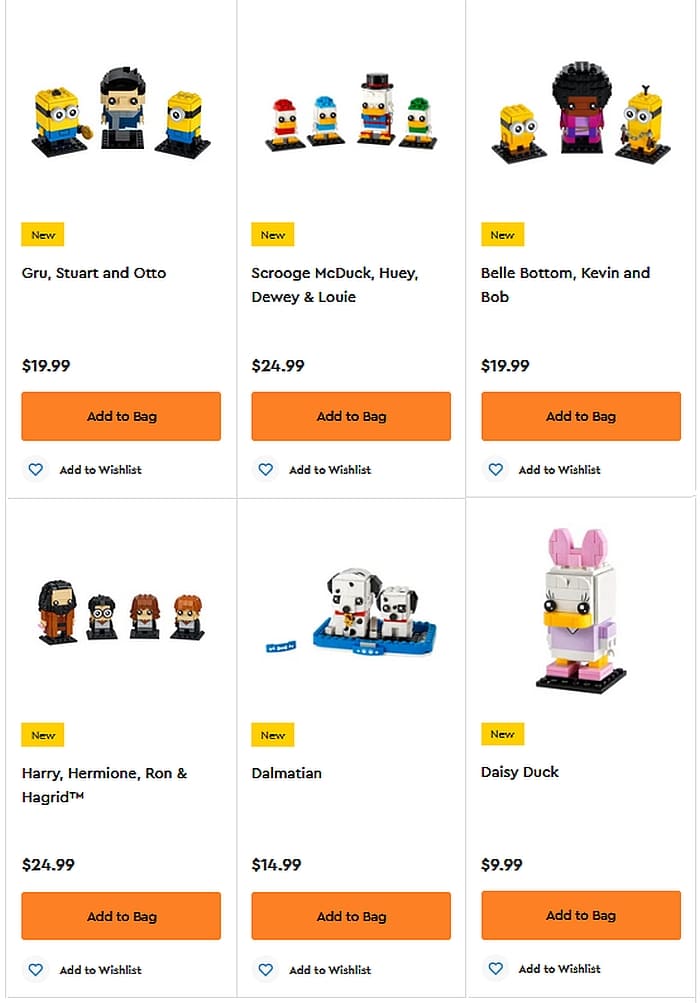View the Daisy Duck product image

point(581,610)
